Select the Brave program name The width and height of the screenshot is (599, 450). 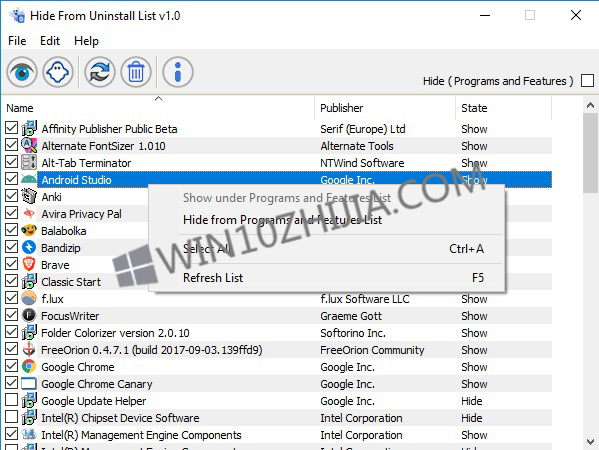55,265
